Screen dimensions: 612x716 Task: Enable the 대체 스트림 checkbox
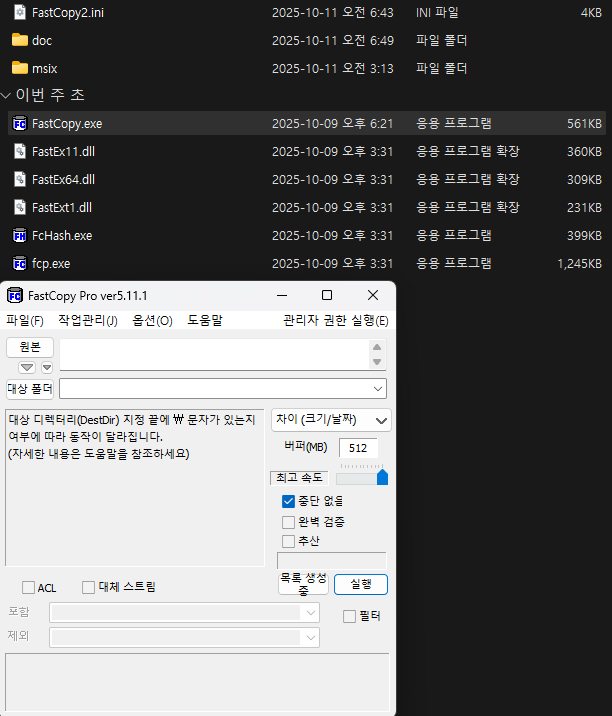[88, 587]
